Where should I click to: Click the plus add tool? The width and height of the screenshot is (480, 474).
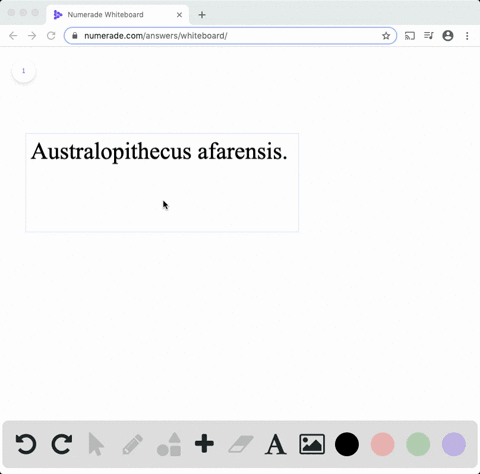tap(204, 444)
